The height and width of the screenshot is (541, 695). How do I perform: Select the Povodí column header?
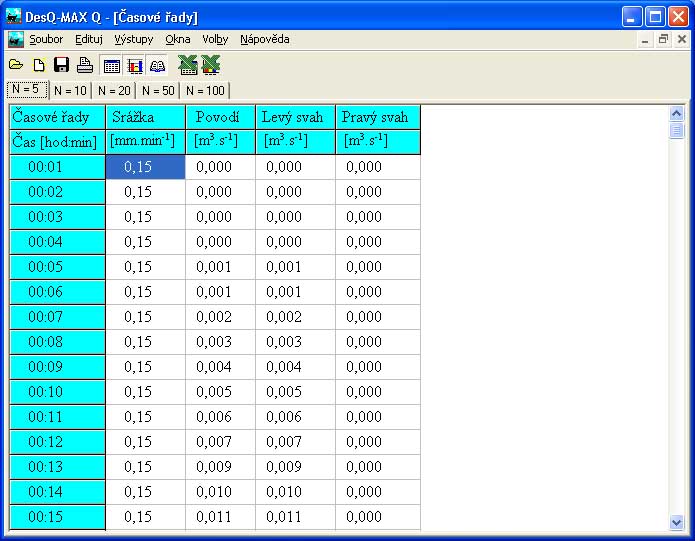[x=220, y=117]
